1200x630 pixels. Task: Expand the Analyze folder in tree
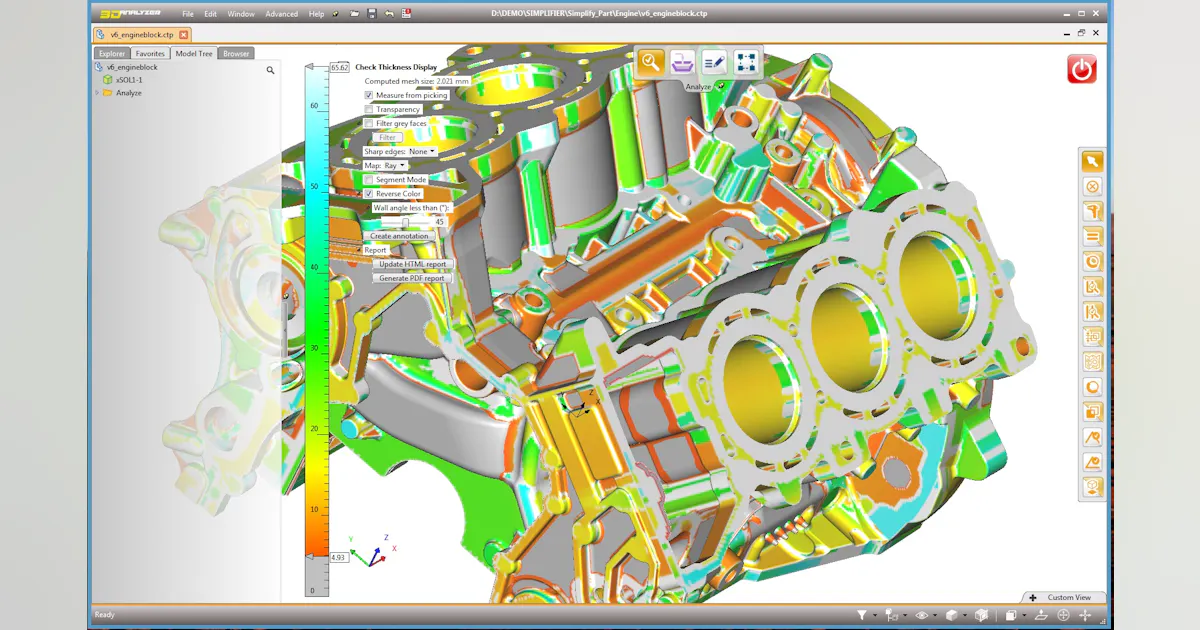97,93
